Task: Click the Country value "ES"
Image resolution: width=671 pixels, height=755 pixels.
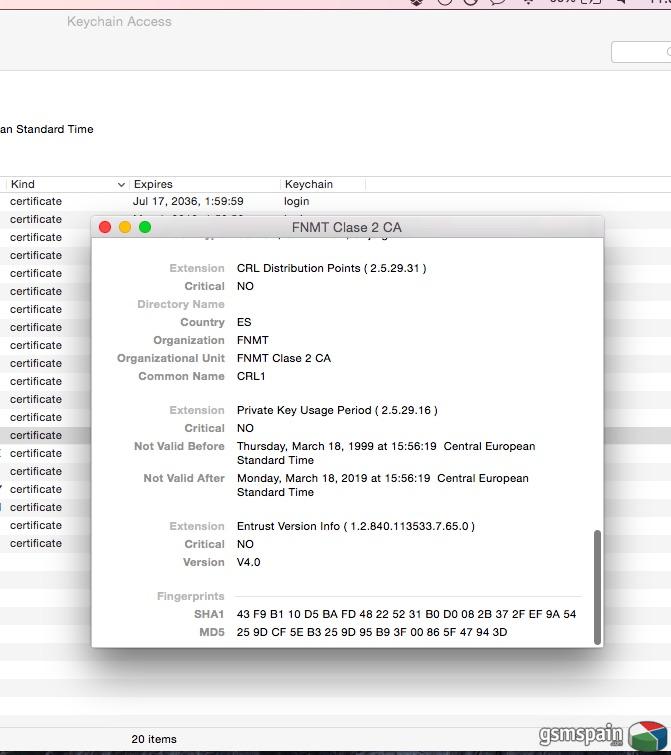Action: point(244,322)
